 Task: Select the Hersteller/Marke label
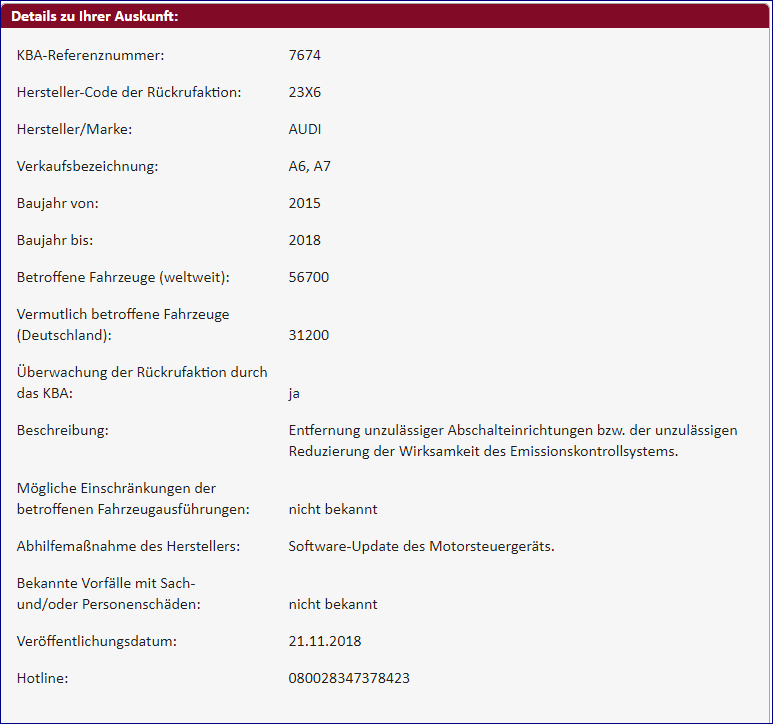coord(74,129)
